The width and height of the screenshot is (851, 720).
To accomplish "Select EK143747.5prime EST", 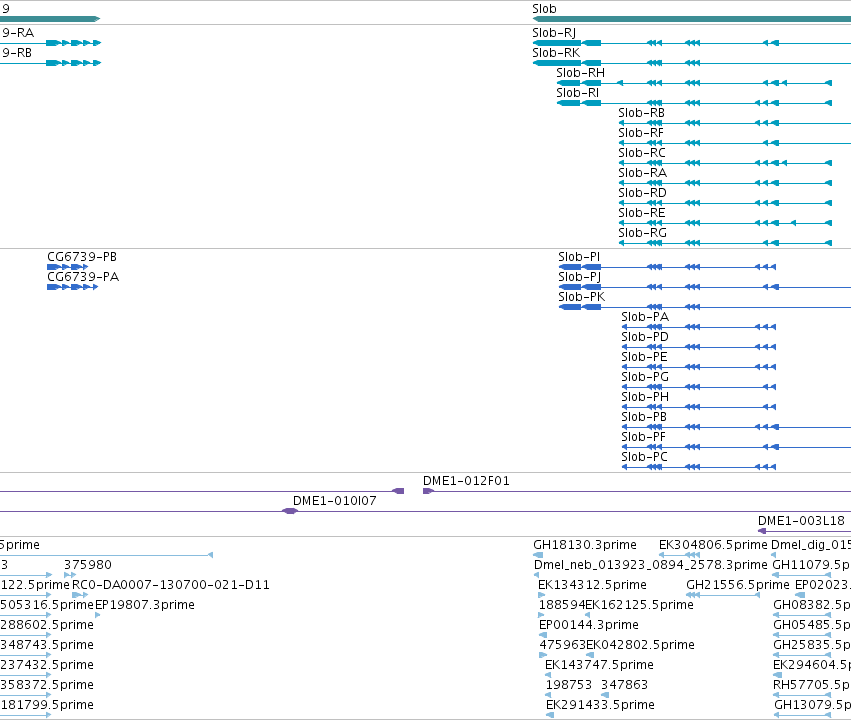I will [x=599, y=665].
